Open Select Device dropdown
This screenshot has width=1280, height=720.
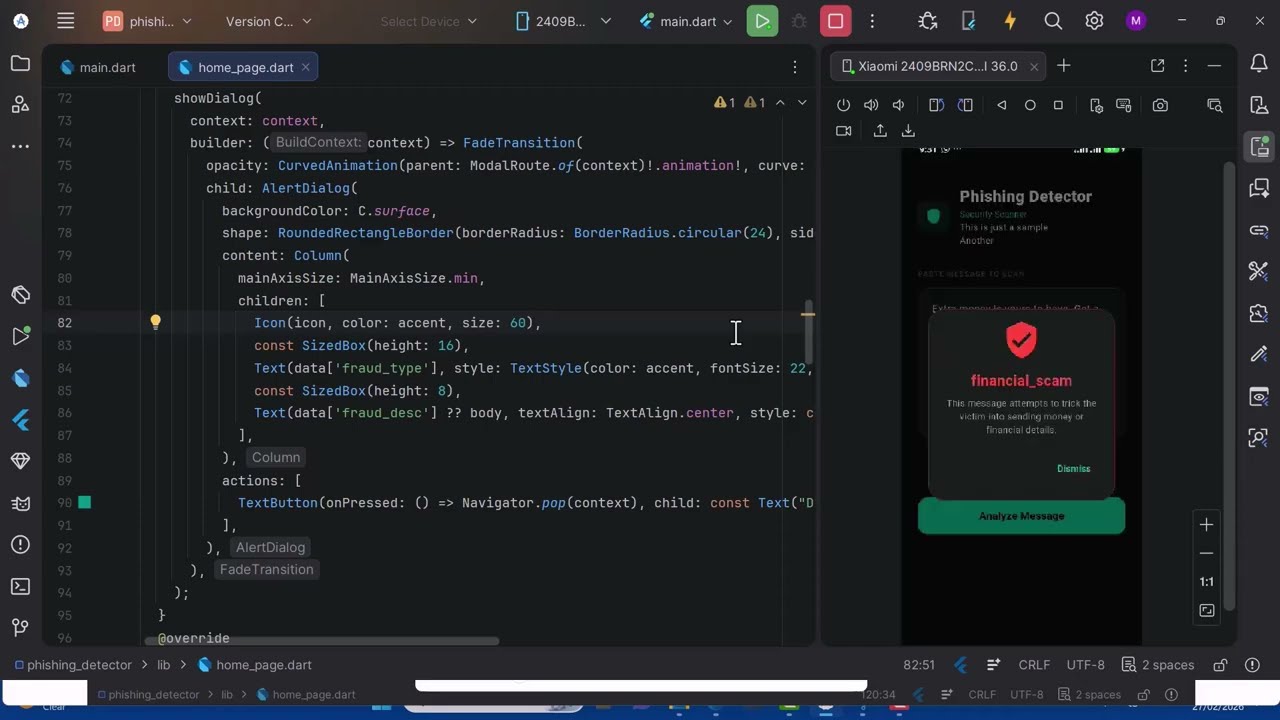(x=429, y=21)
